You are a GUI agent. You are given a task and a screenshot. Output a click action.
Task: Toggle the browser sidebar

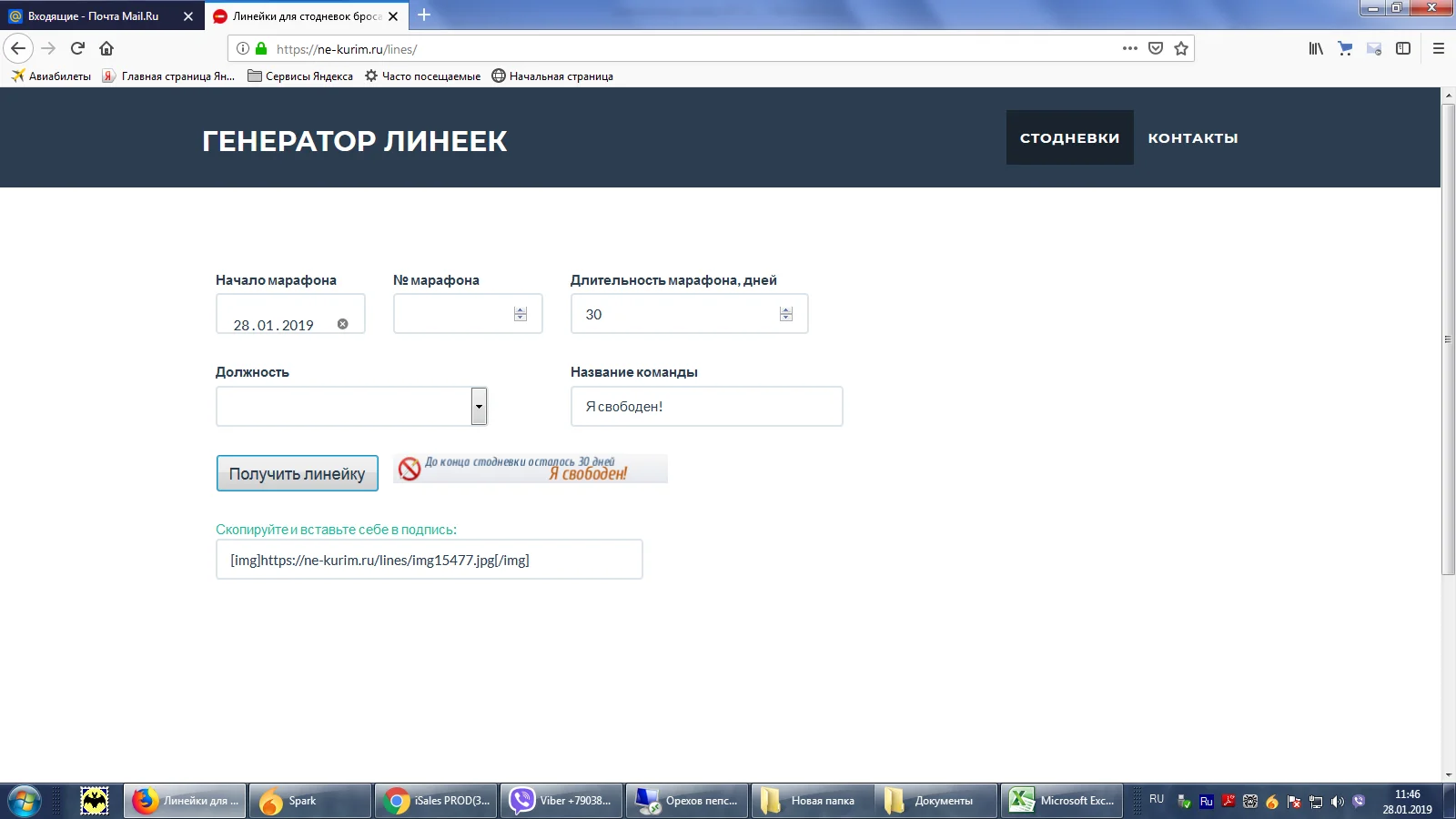coord(1403,48)
